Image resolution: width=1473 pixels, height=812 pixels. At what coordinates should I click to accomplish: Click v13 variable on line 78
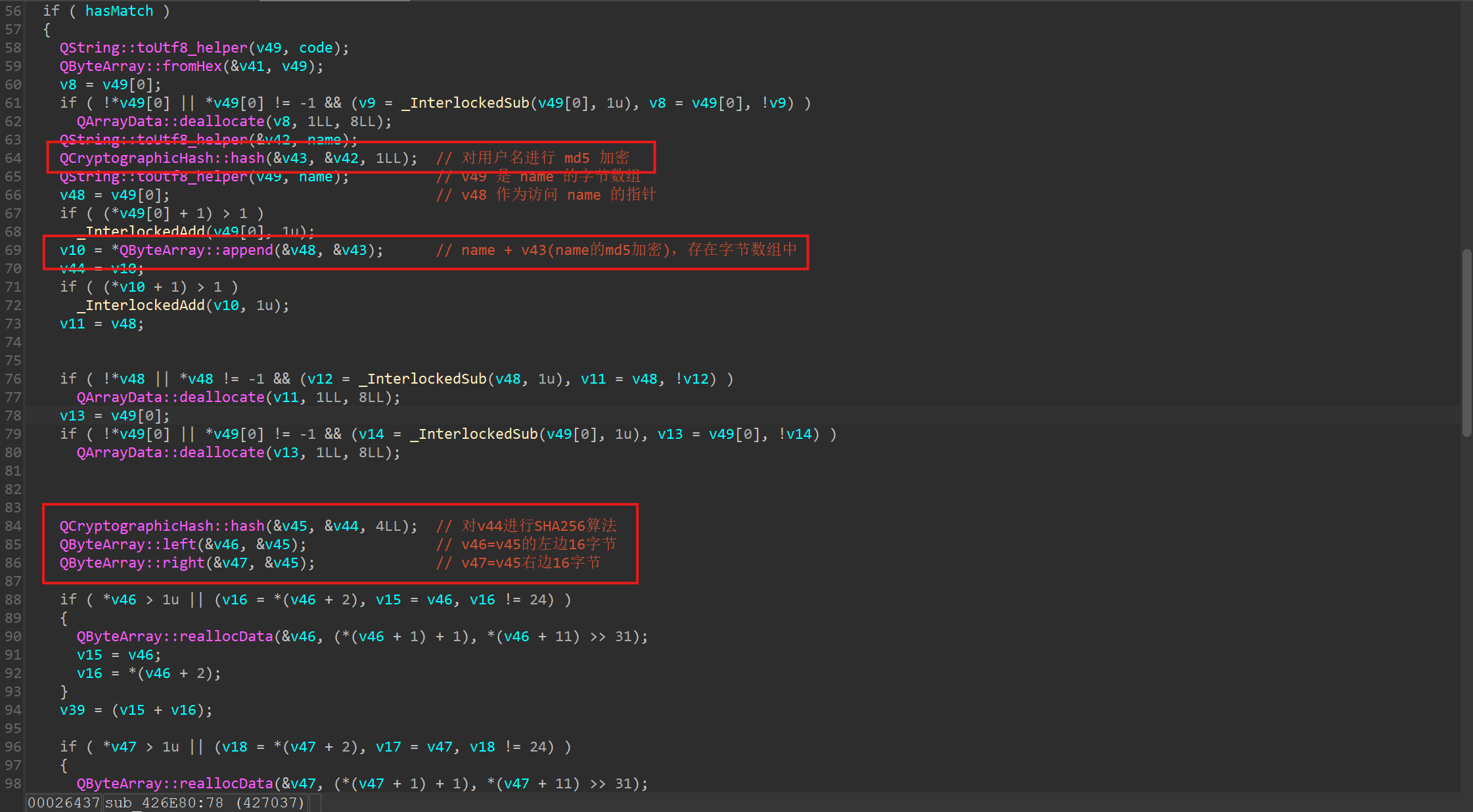coord(72,416)
